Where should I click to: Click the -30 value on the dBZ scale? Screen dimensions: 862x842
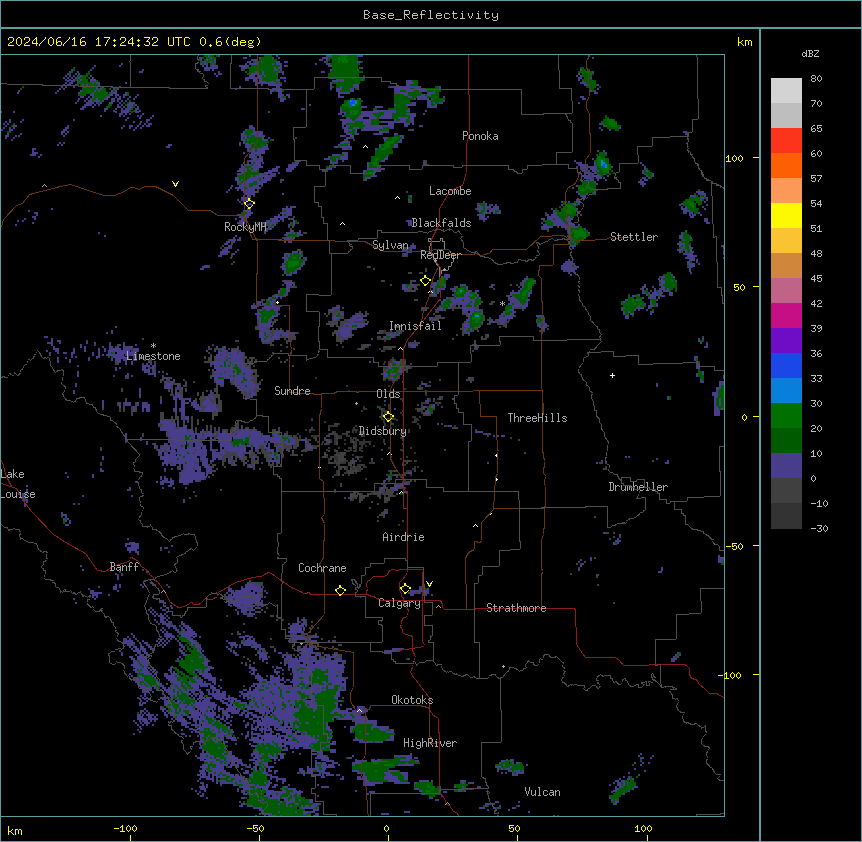pos(819,528)
